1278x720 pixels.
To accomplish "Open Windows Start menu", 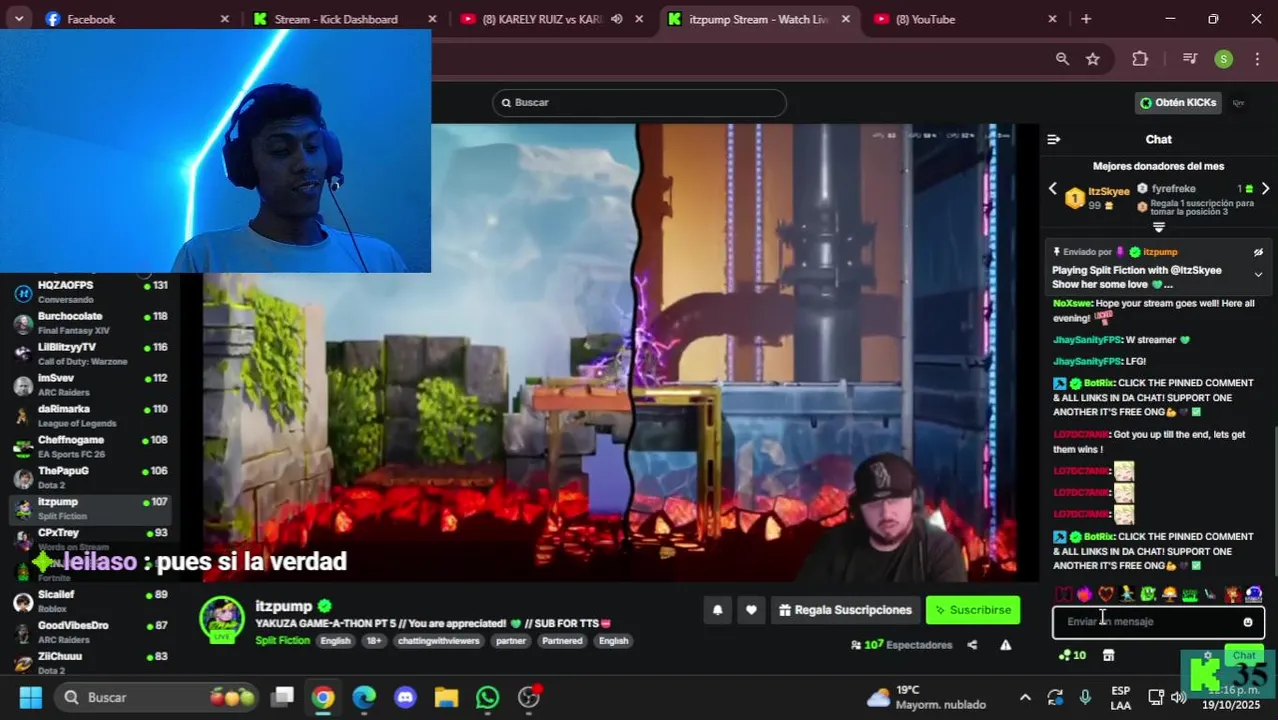I will [30, 697].
